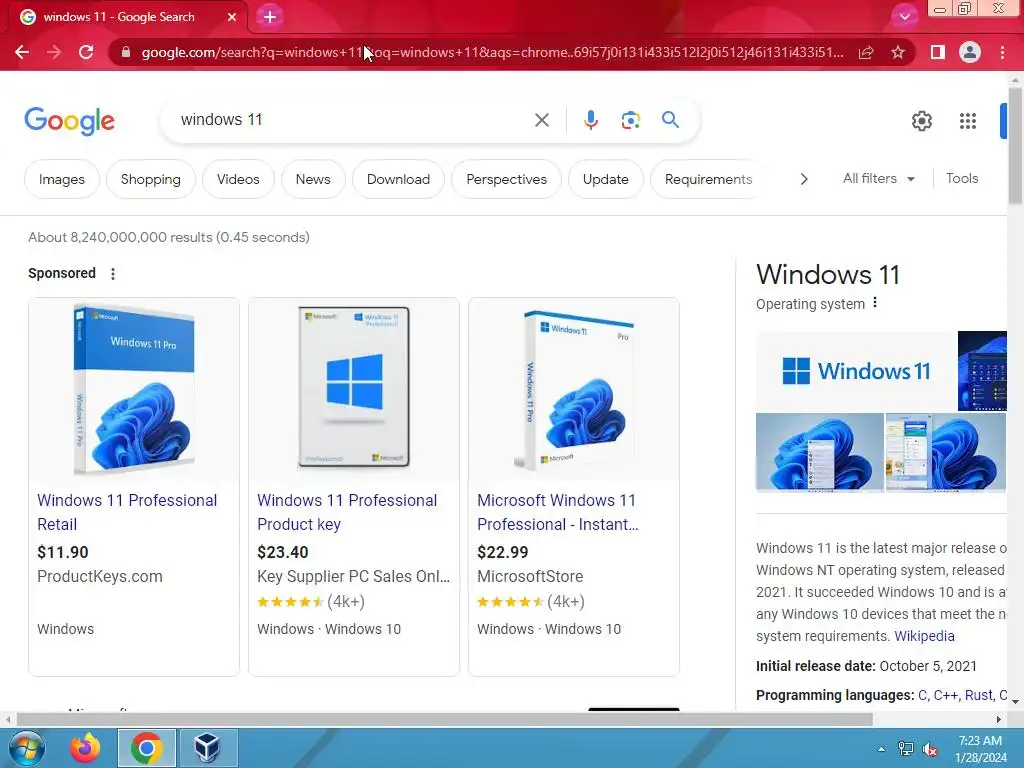Open Windows 11 Professional Product key link

pos(347,512)
